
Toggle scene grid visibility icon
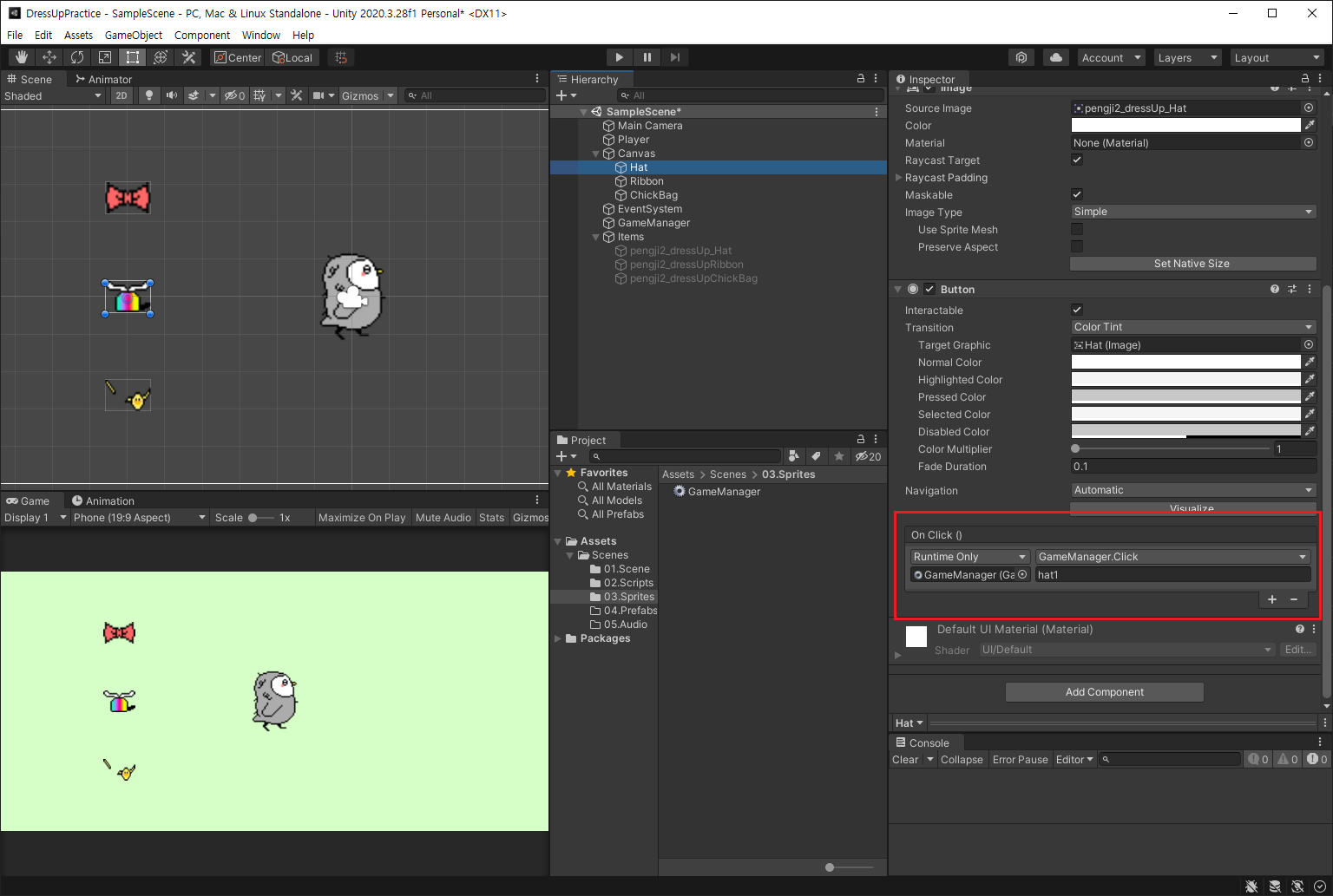259,95
